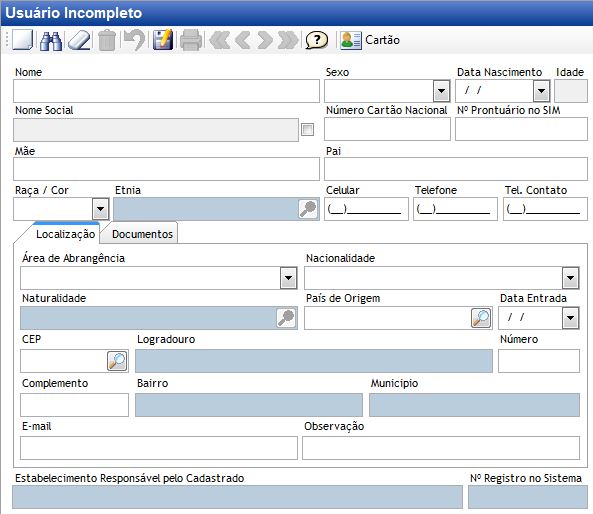
Task: Enable the Nome Social checkbox
Action: coord(307,129)
